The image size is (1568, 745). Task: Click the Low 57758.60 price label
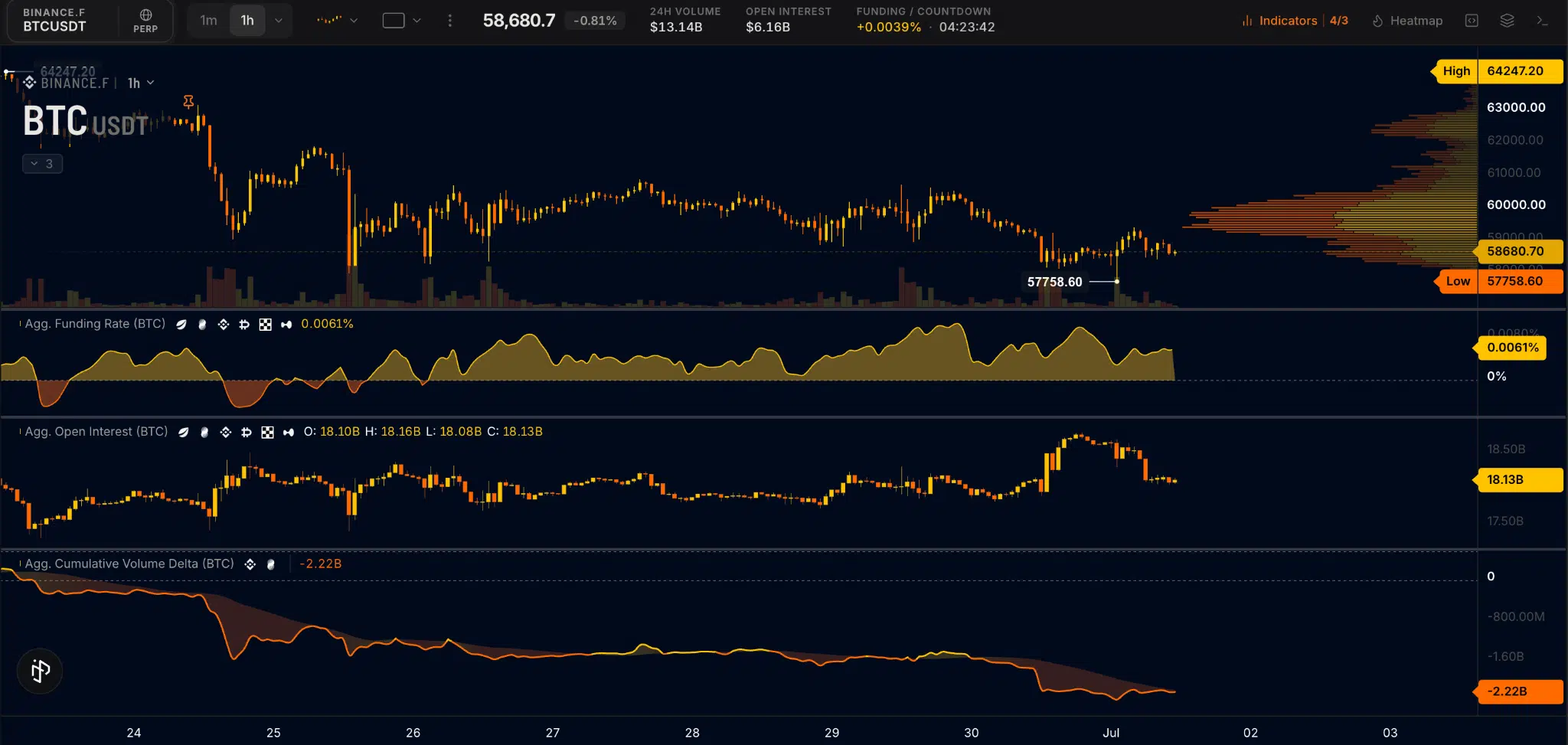[1498, 281]
